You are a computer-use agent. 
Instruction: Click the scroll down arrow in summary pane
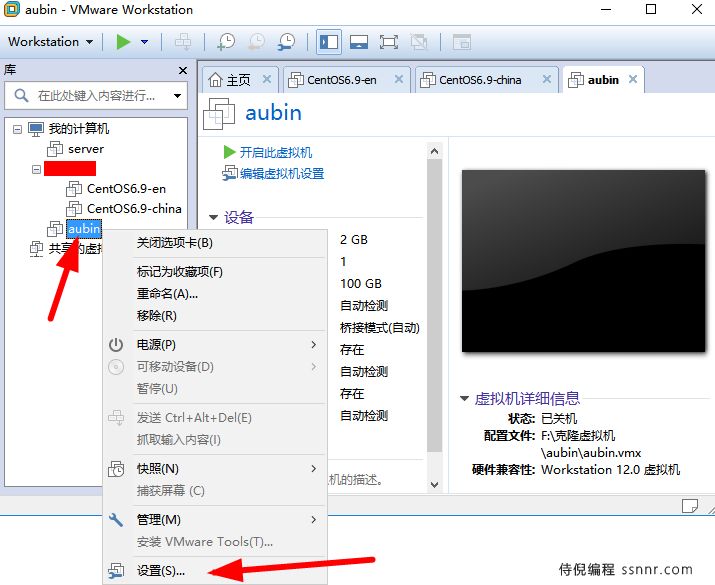[435, 485]
